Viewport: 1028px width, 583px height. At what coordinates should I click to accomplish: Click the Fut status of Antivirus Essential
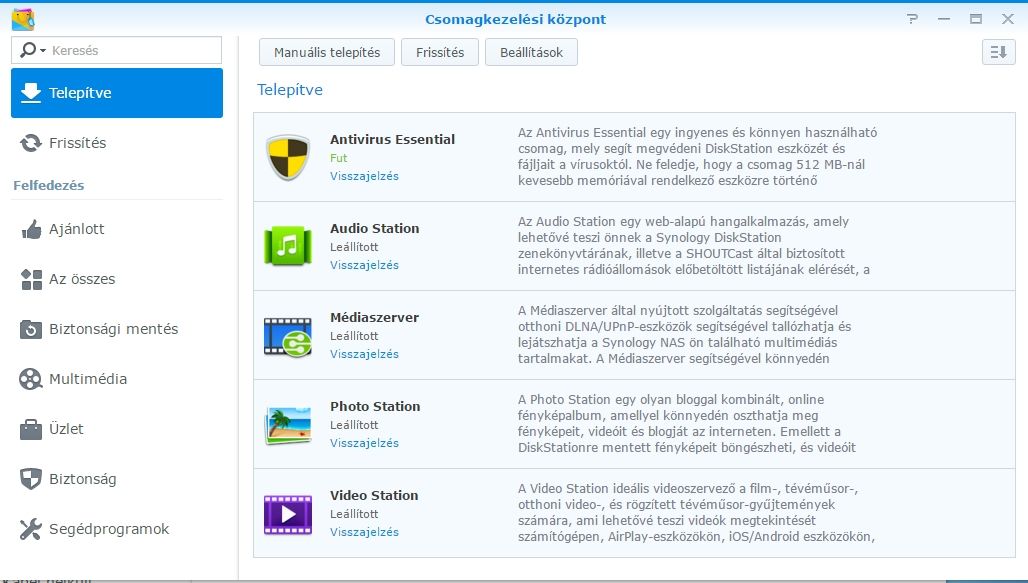point(338,158)
